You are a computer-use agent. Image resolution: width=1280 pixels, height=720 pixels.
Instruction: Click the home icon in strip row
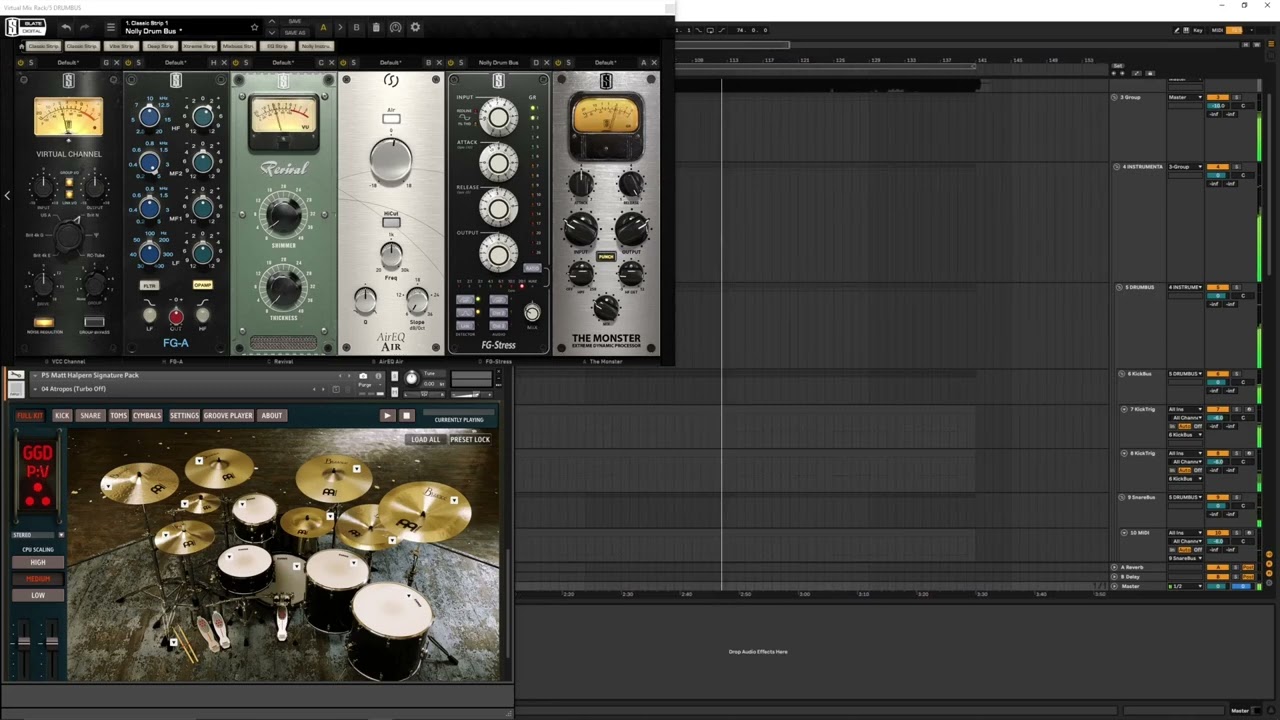click(22, 46)
